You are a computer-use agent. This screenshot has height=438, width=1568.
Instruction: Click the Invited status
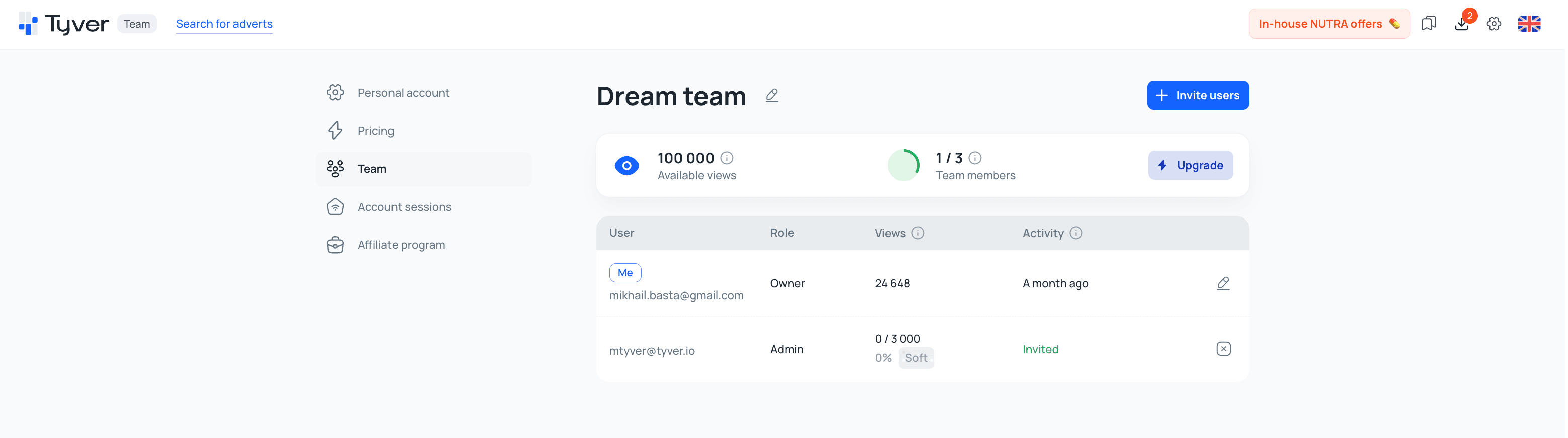[1040, 350]
